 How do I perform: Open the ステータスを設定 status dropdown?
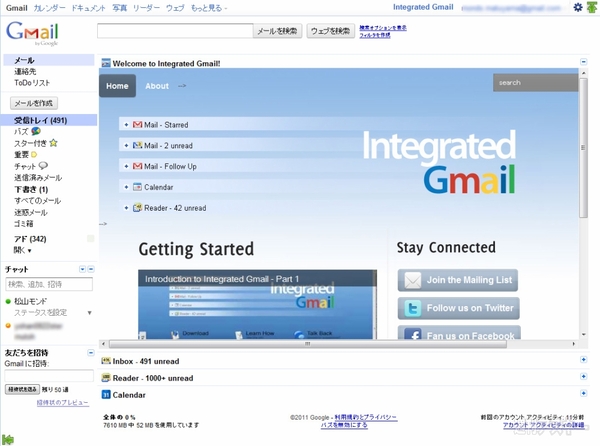[x=90, y=313]
